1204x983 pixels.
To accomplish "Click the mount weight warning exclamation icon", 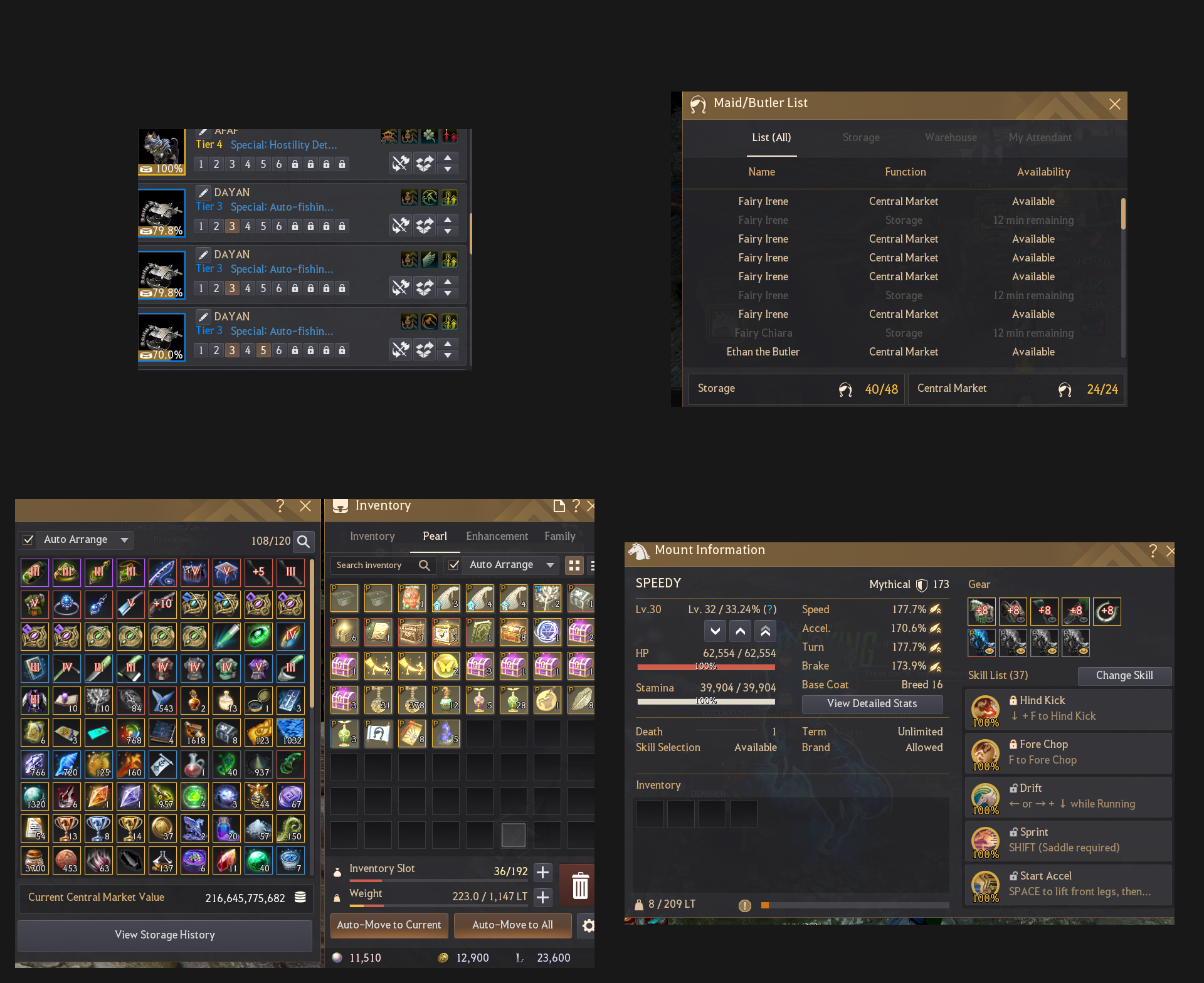I will point(744,905).
